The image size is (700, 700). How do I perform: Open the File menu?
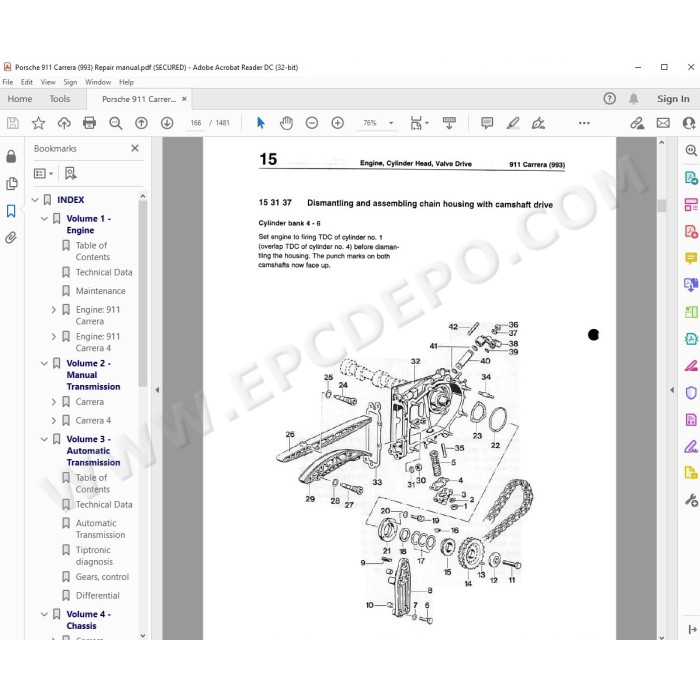(8, 82)
